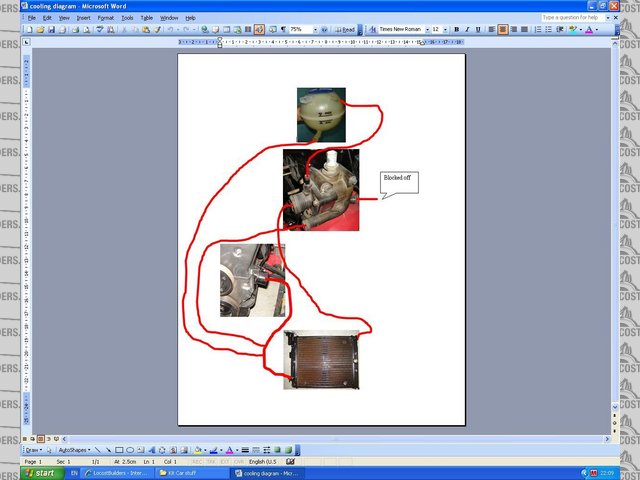Click the Underline formatting button
This screenshot has height=480, width=640.
(478, 30)
